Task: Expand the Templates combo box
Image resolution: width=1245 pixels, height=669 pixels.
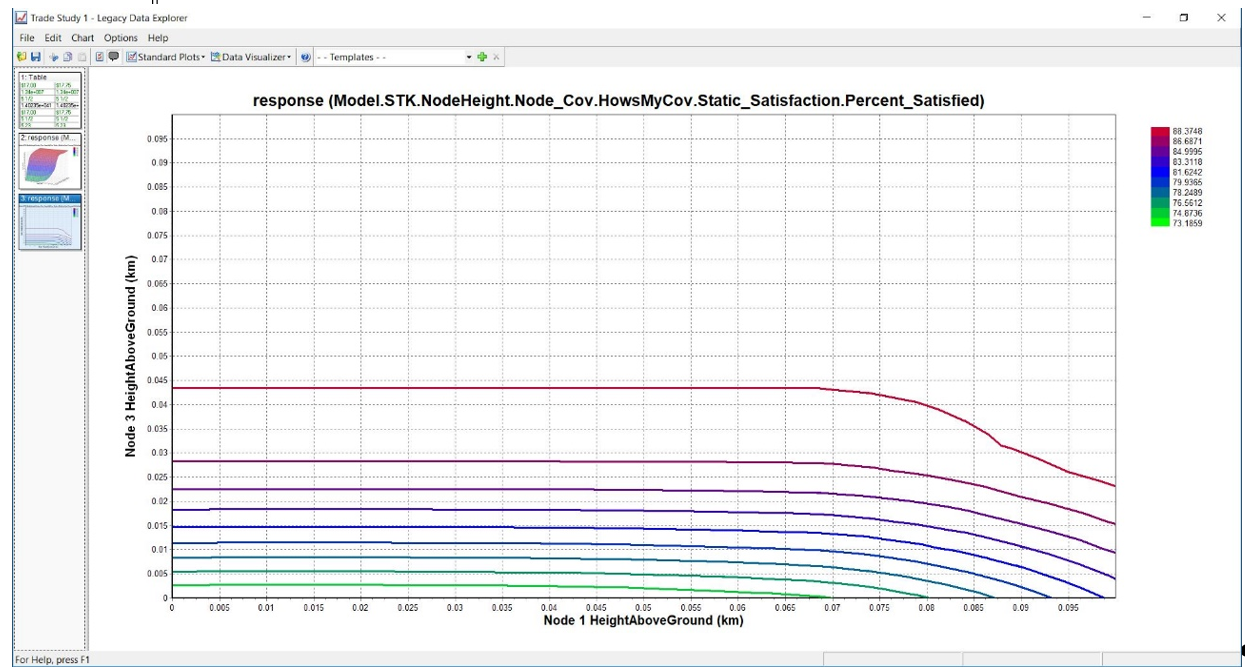Action: 468,57
